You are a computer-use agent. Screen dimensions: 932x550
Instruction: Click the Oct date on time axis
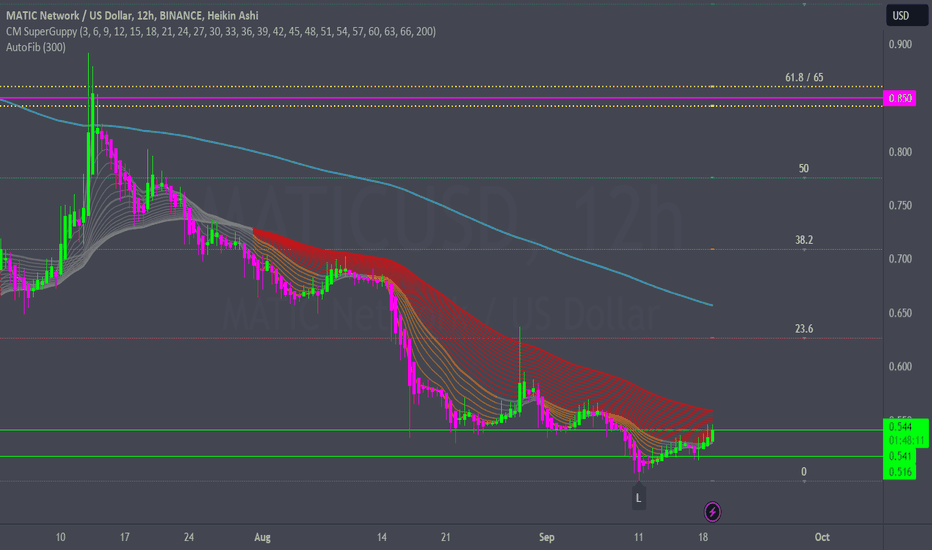click(x=821, y=537)
